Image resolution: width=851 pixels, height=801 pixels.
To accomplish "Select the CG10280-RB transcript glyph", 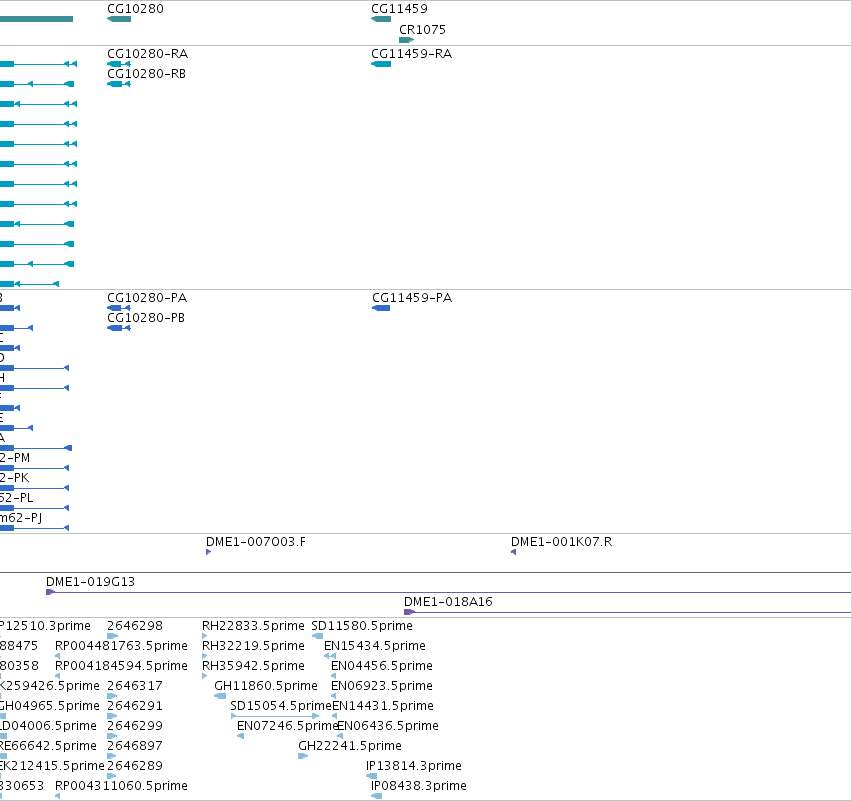I will tap(119, 84).
